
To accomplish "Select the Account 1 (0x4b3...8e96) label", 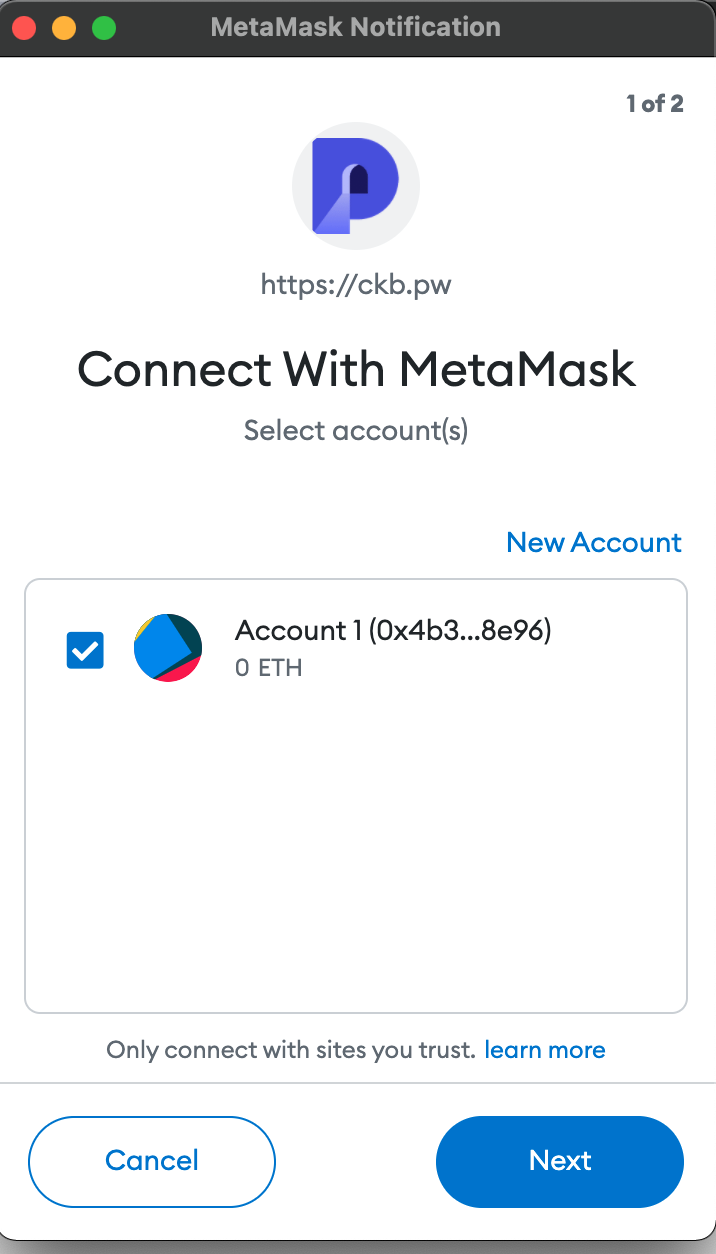I will pyautogui.click(x=393, y=630).
